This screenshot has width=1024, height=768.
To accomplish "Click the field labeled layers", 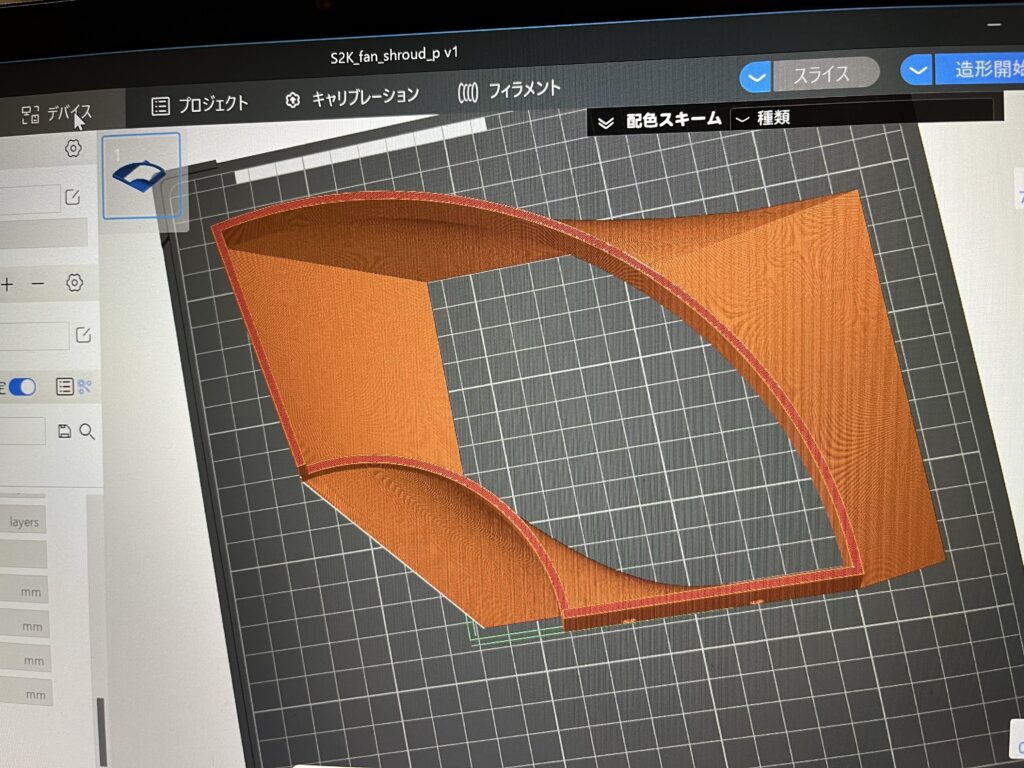I will [x=23, y=520].
